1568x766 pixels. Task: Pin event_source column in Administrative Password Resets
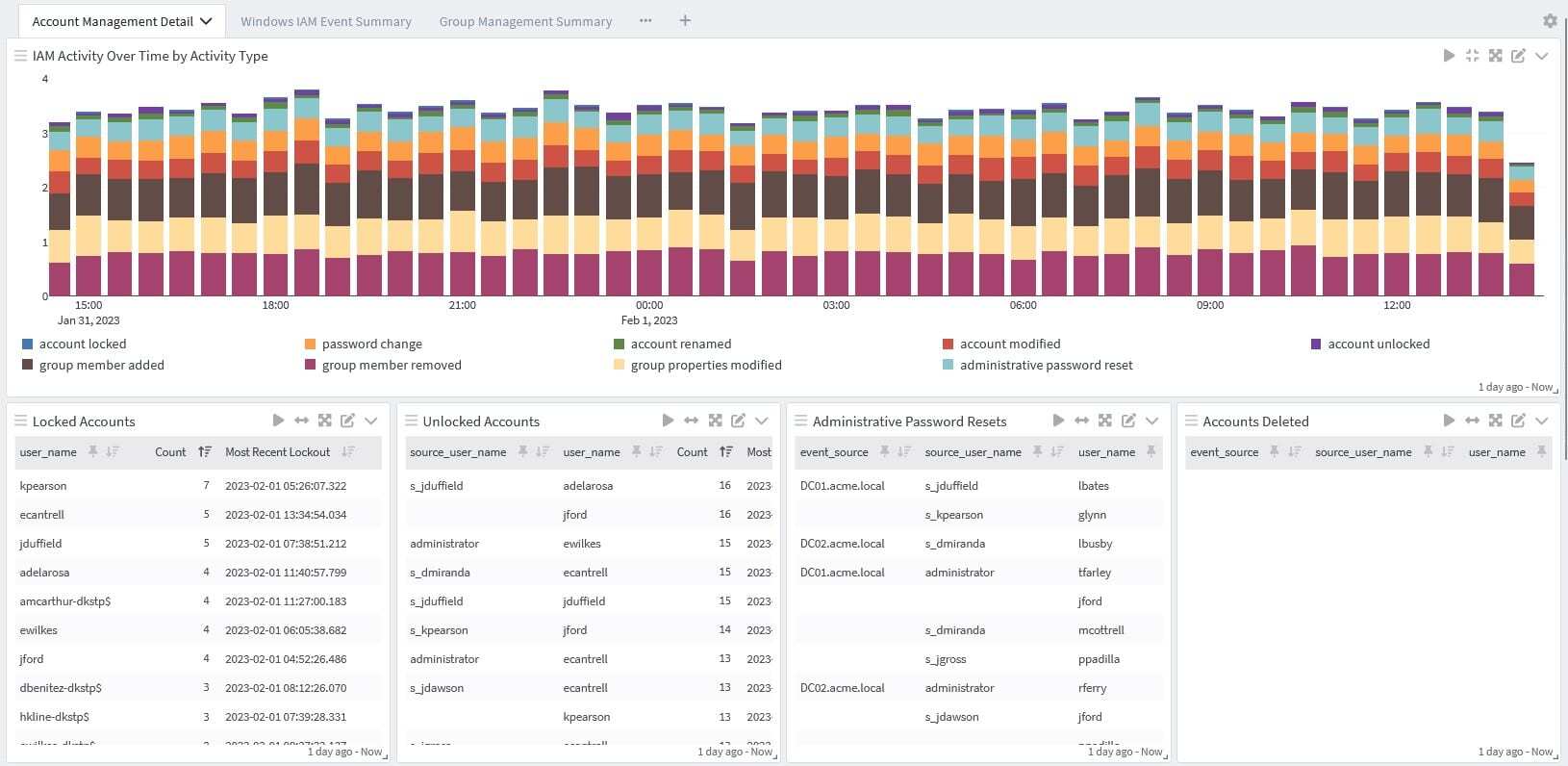pos(884,452)
